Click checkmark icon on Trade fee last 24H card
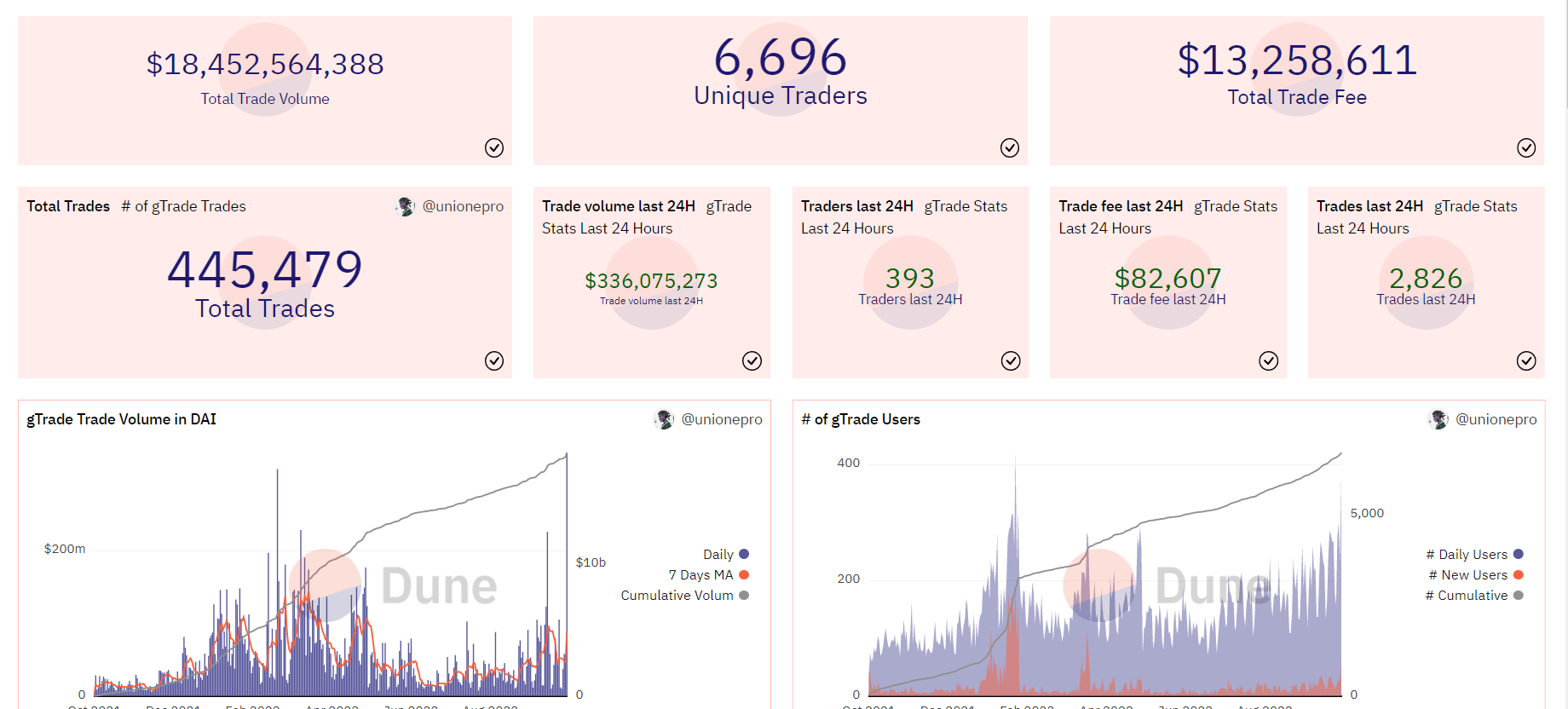The image size is (1568, 709). click(1268, 361)
